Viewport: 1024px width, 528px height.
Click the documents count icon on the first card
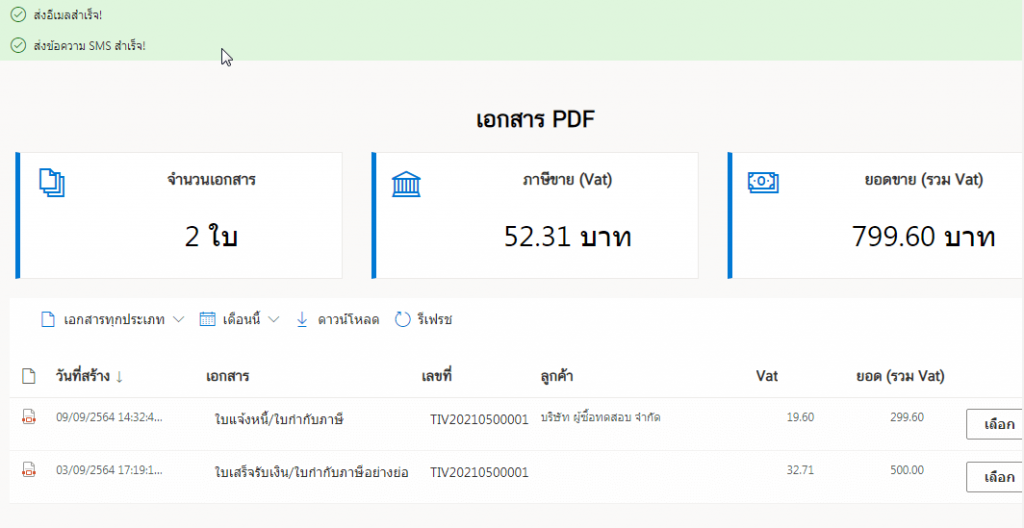(x=52, y=182)
